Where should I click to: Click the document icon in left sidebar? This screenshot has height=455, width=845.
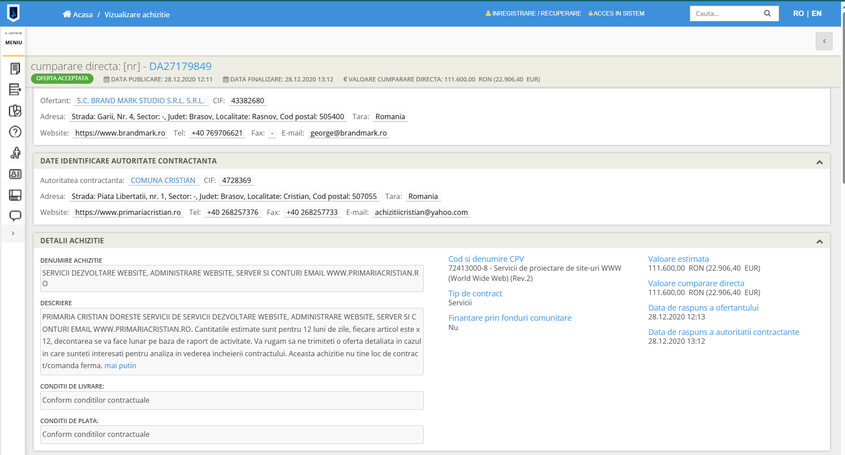click(x=14, y=69)
